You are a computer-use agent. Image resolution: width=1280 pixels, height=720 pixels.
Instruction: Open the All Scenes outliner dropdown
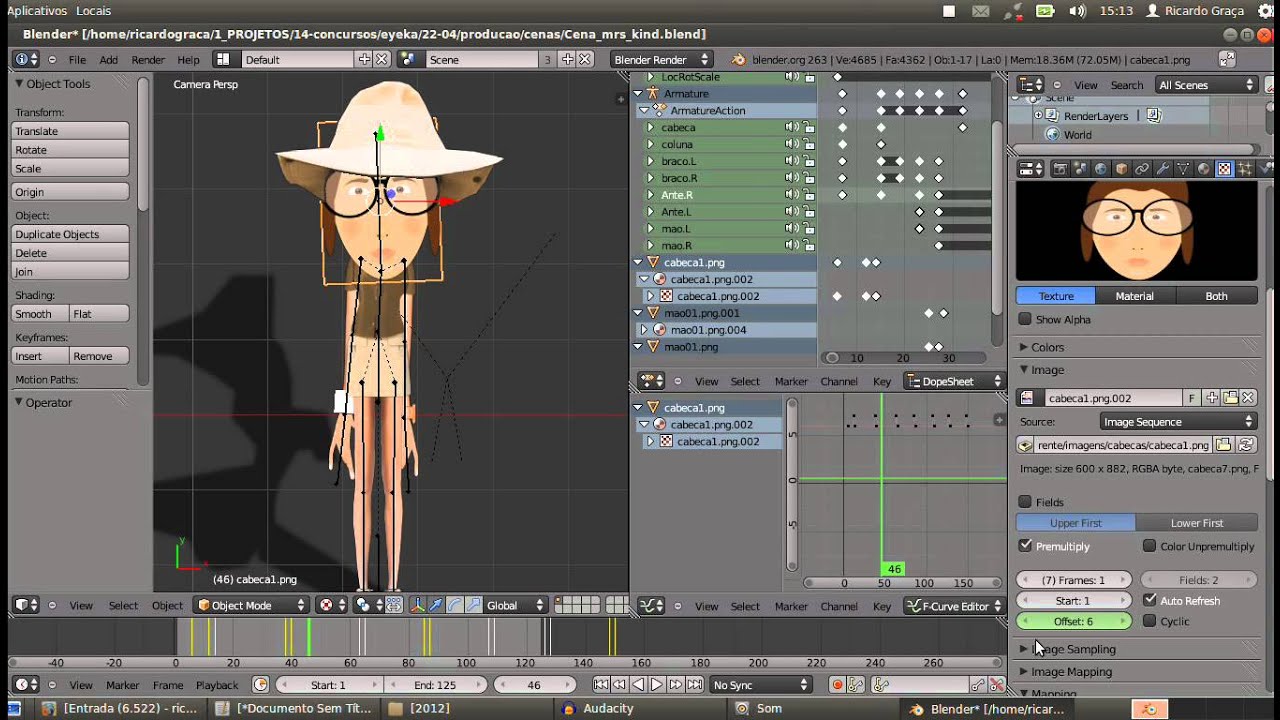pyautogui.click(x=1205, y=85)
